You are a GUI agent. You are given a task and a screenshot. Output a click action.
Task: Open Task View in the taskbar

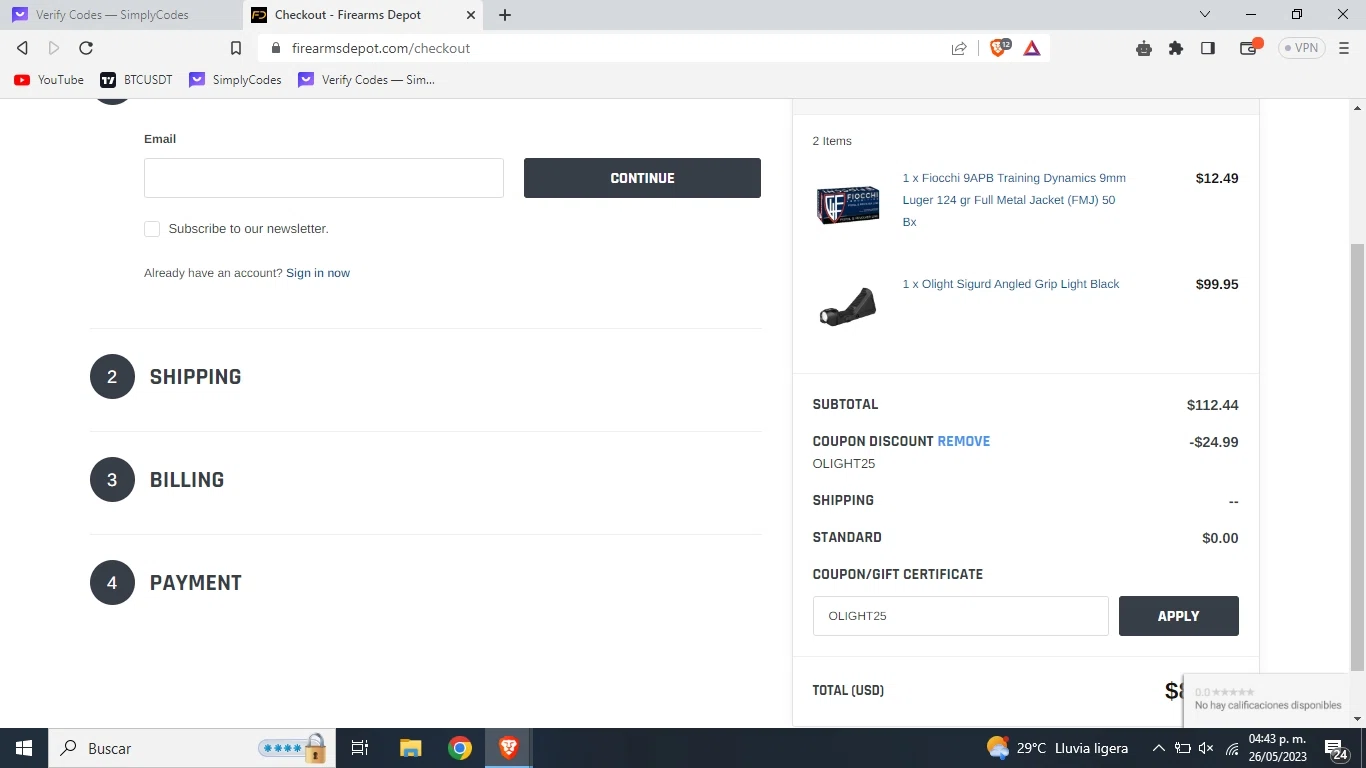point(360,748)
